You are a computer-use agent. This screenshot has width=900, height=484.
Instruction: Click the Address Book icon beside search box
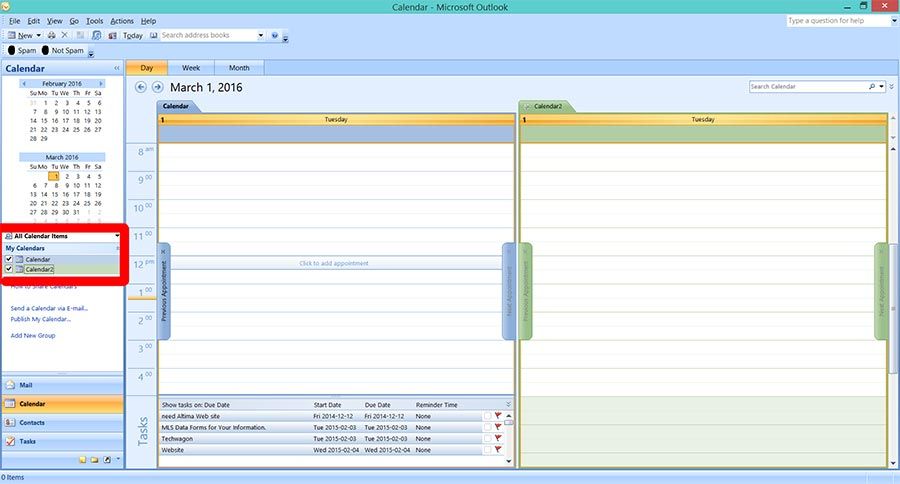(154, 36)
